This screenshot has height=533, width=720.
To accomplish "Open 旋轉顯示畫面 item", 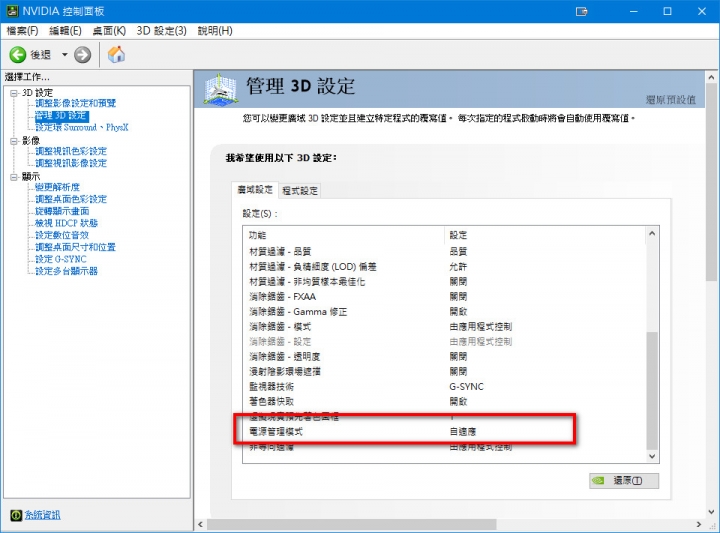I will (62, 211).
